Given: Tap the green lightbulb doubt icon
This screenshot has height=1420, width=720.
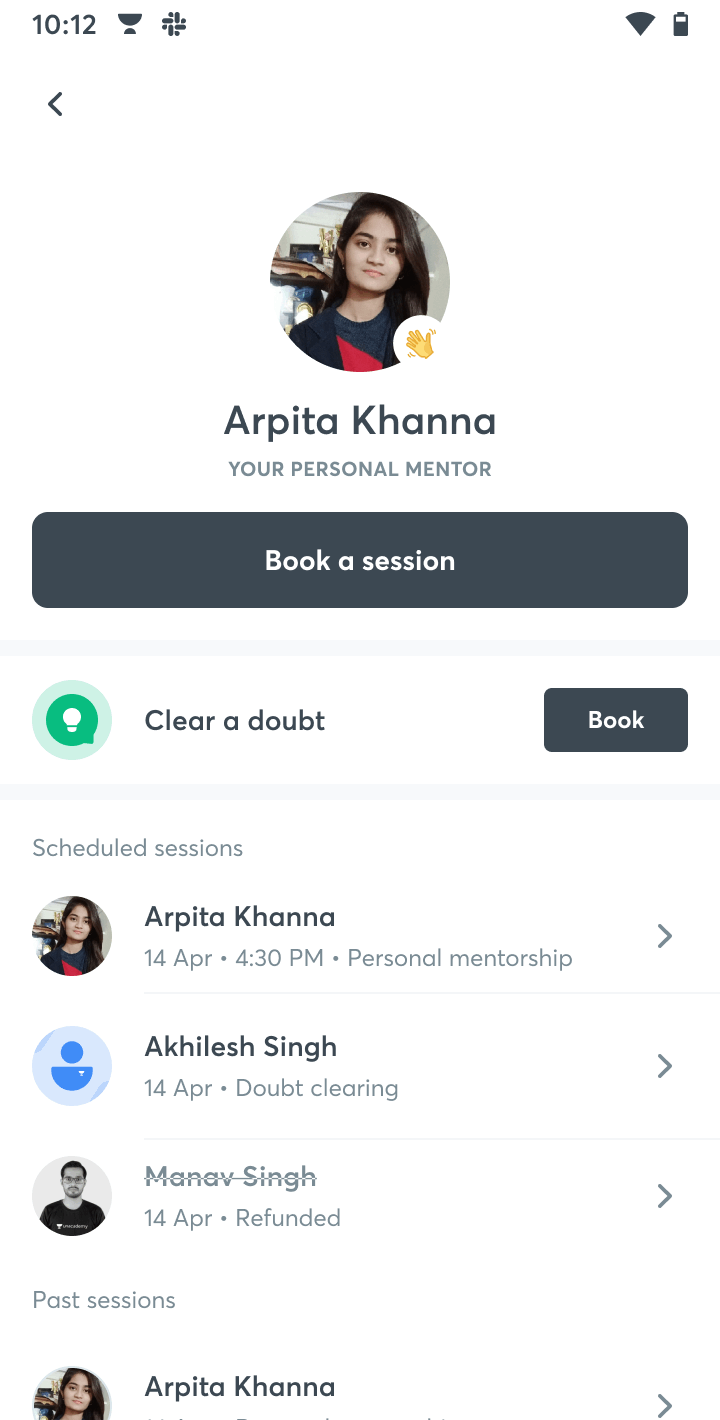Looking at the screenshot, I should point(72,720).
